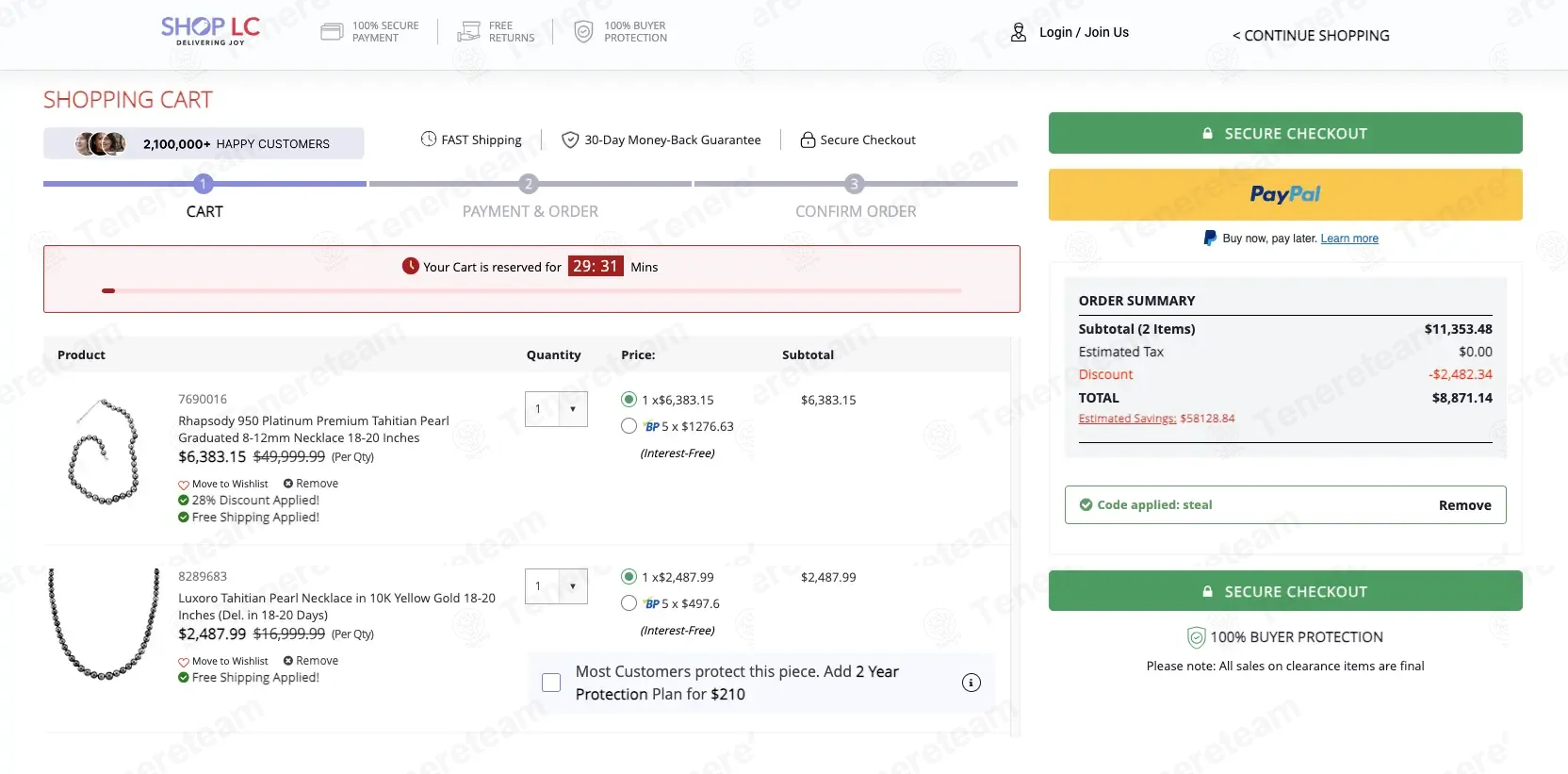The image size is (1568, 774).
Task: Click the Secure Checkout lock icon under cart title
Action: (x=808, y=140)
